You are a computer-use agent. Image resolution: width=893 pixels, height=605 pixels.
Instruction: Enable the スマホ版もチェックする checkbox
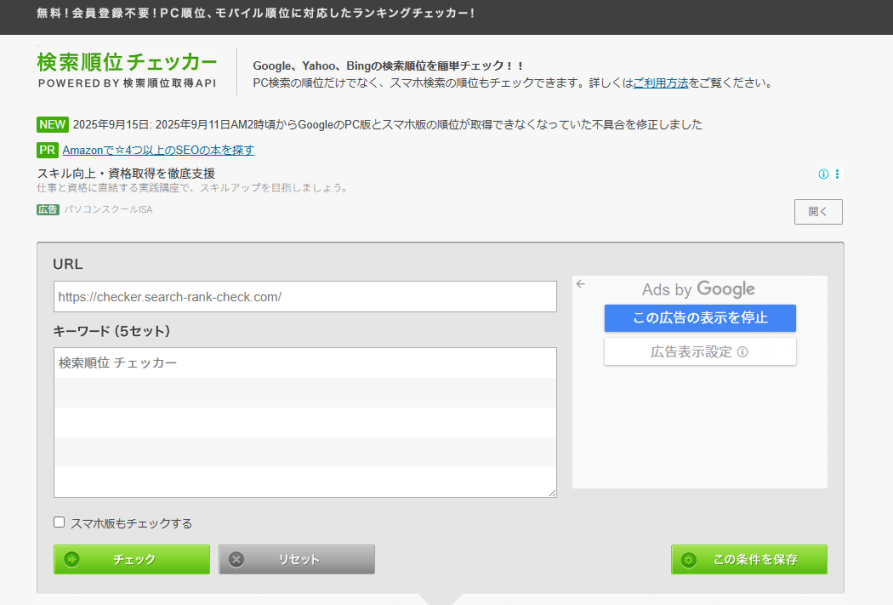[x=59, y=522]
